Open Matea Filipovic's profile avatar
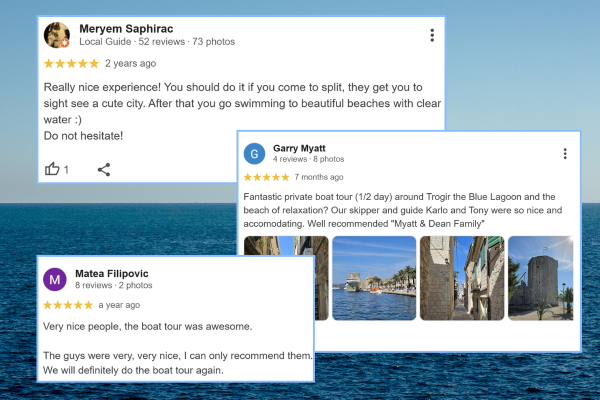Screen dimensions: 600x400 click(55, 279)
